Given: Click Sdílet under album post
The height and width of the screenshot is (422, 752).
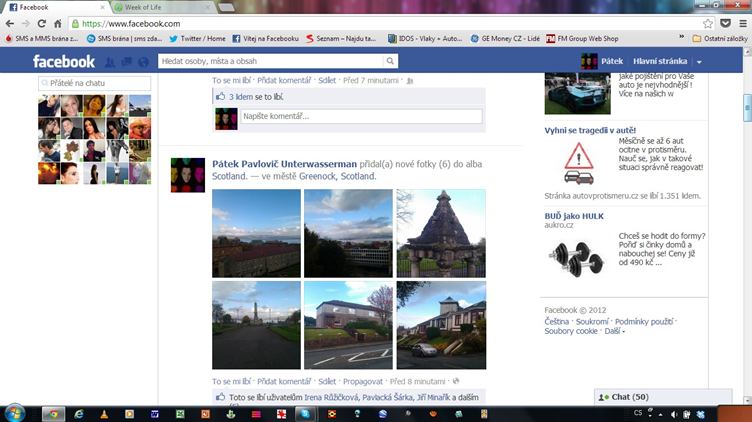Looking at the screenshot, I should [327, 382].
